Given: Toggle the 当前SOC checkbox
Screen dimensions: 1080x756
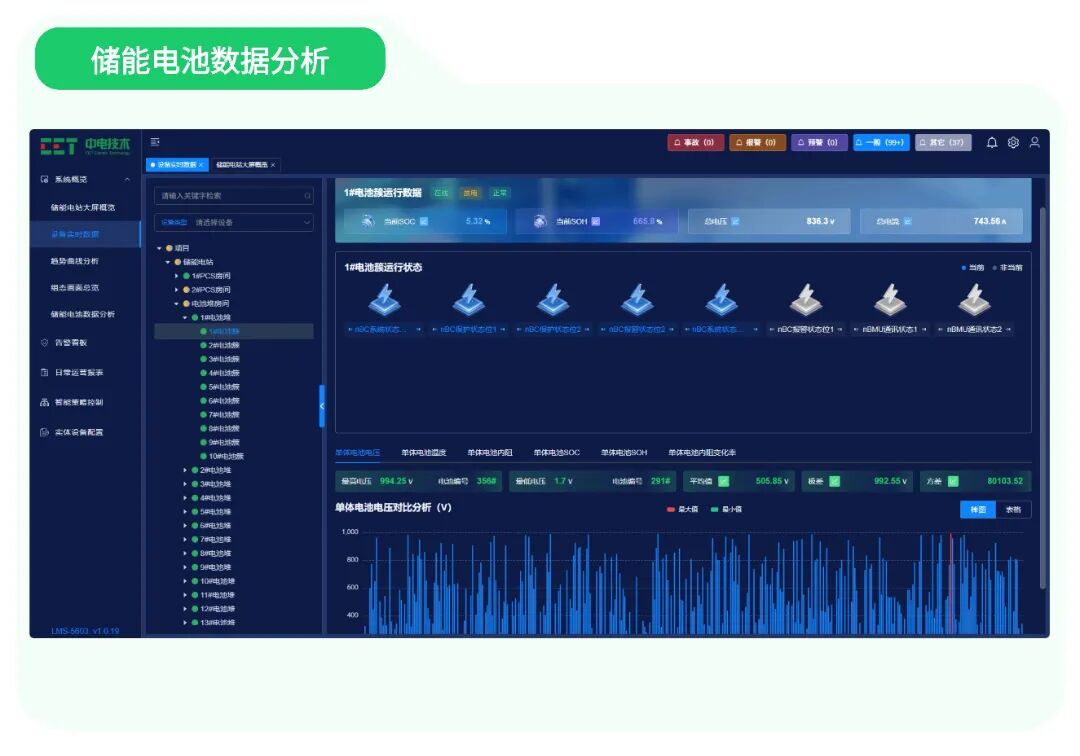Looking at the screenshot, I should click(421, 219).
